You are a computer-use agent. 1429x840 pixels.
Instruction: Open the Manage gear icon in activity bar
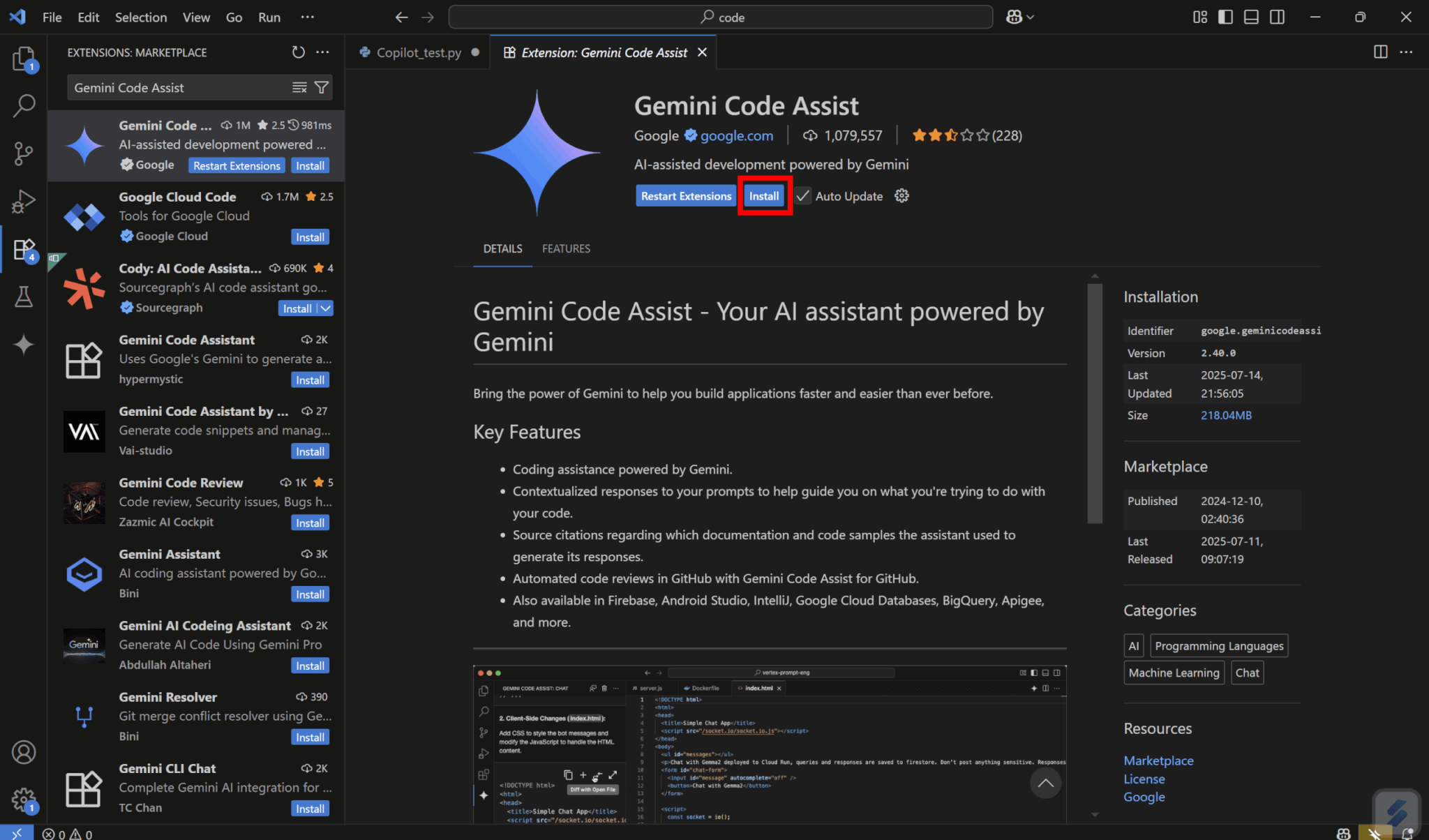(24, 800)
